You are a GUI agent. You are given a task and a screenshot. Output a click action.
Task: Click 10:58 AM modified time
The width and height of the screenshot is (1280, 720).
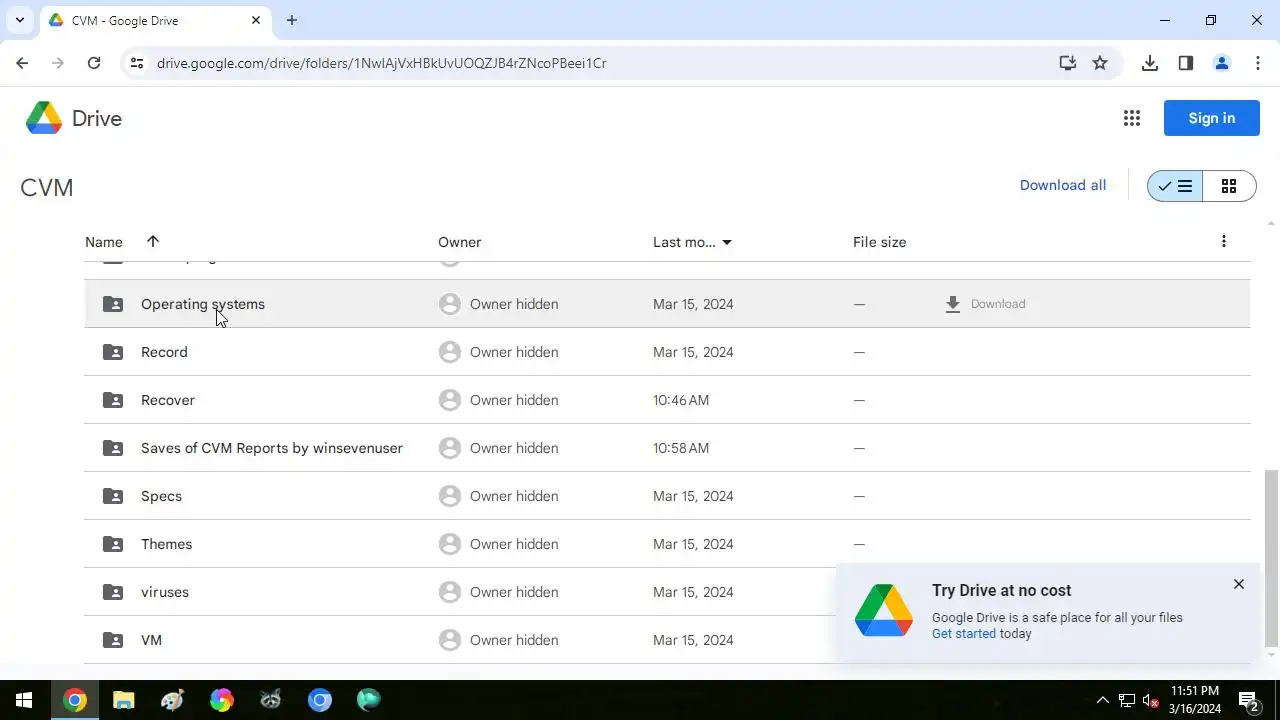coord(681,448)
